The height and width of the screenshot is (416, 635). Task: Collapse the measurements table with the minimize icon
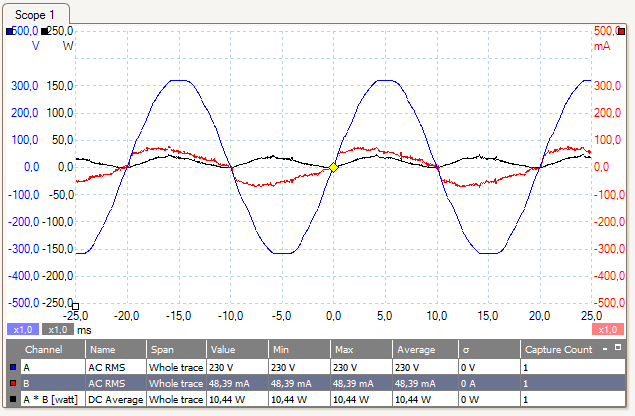pos(603,349)
